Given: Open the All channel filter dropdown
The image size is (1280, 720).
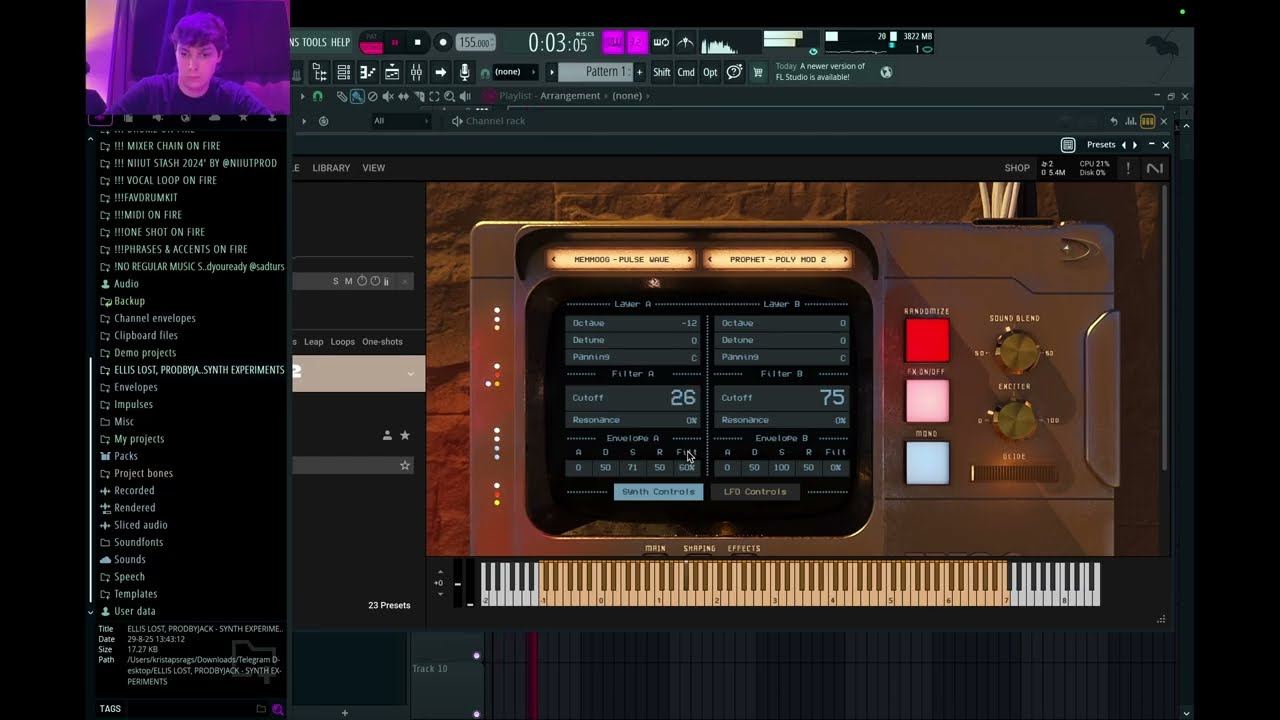Looking at the screenshot, I should coord(400,121).
